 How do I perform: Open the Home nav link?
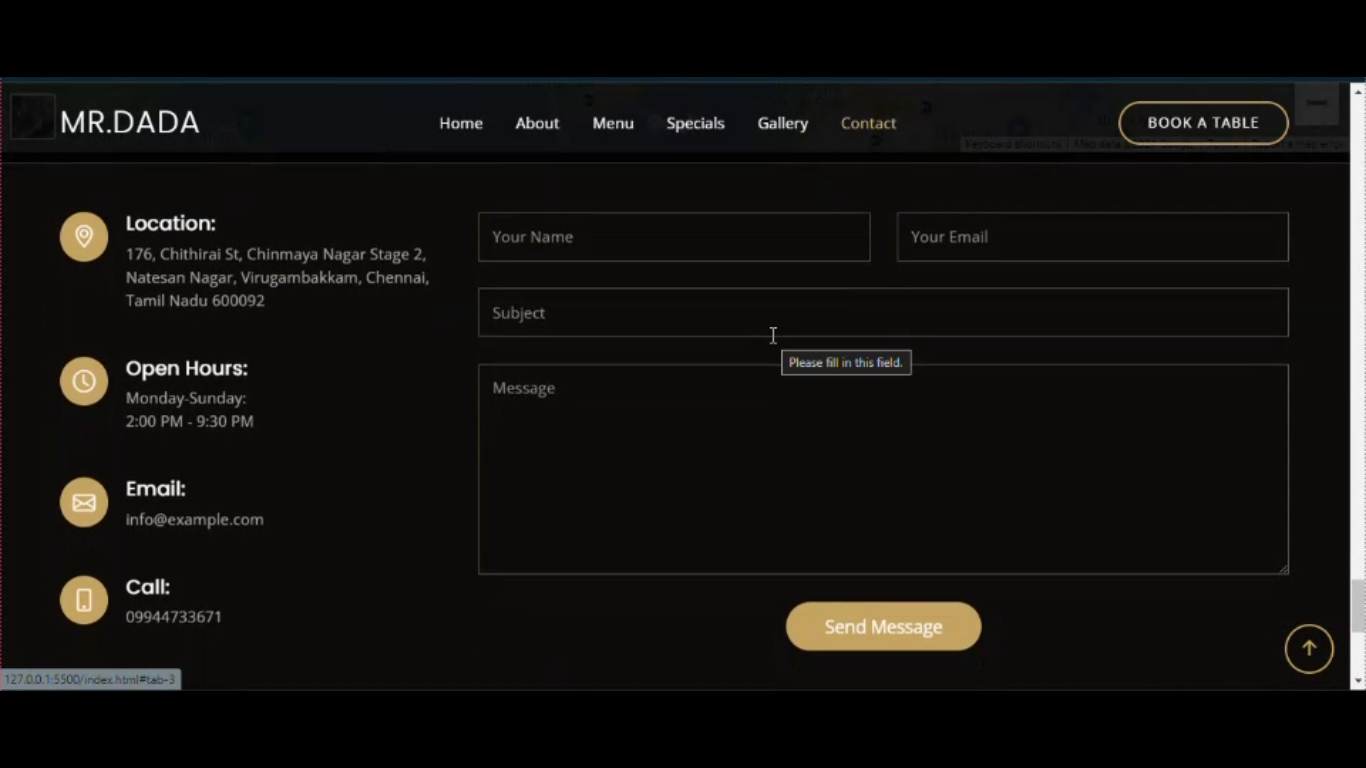[x=461, y=123]
